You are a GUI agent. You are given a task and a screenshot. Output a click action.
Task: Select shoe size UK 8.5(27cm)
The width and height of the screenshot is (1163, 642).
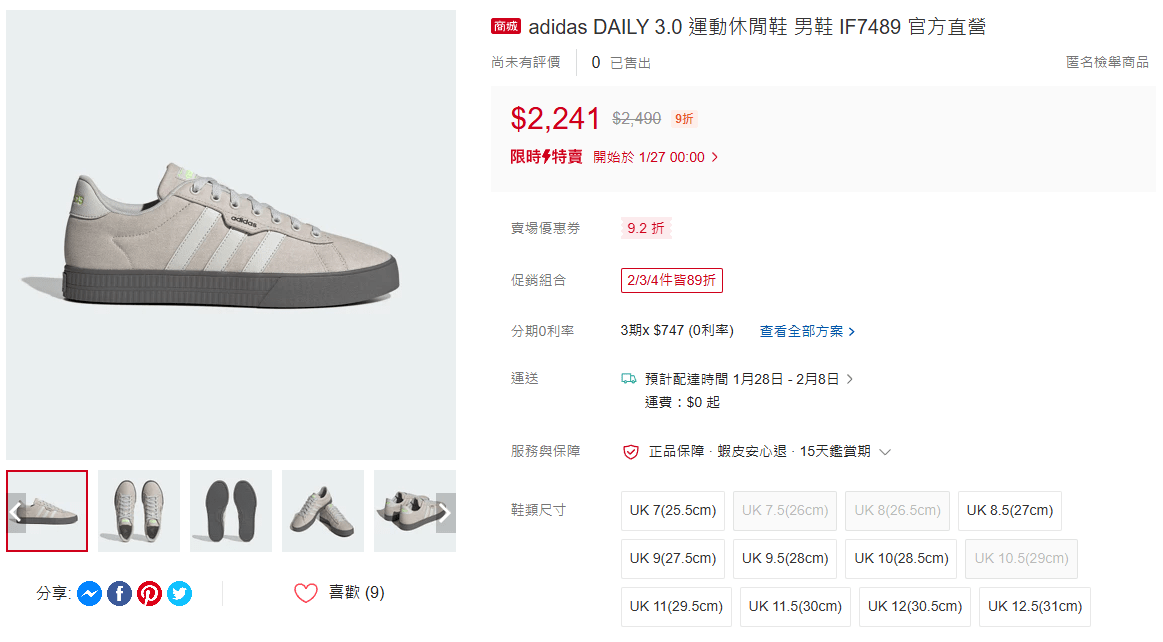pos(1009,510)
